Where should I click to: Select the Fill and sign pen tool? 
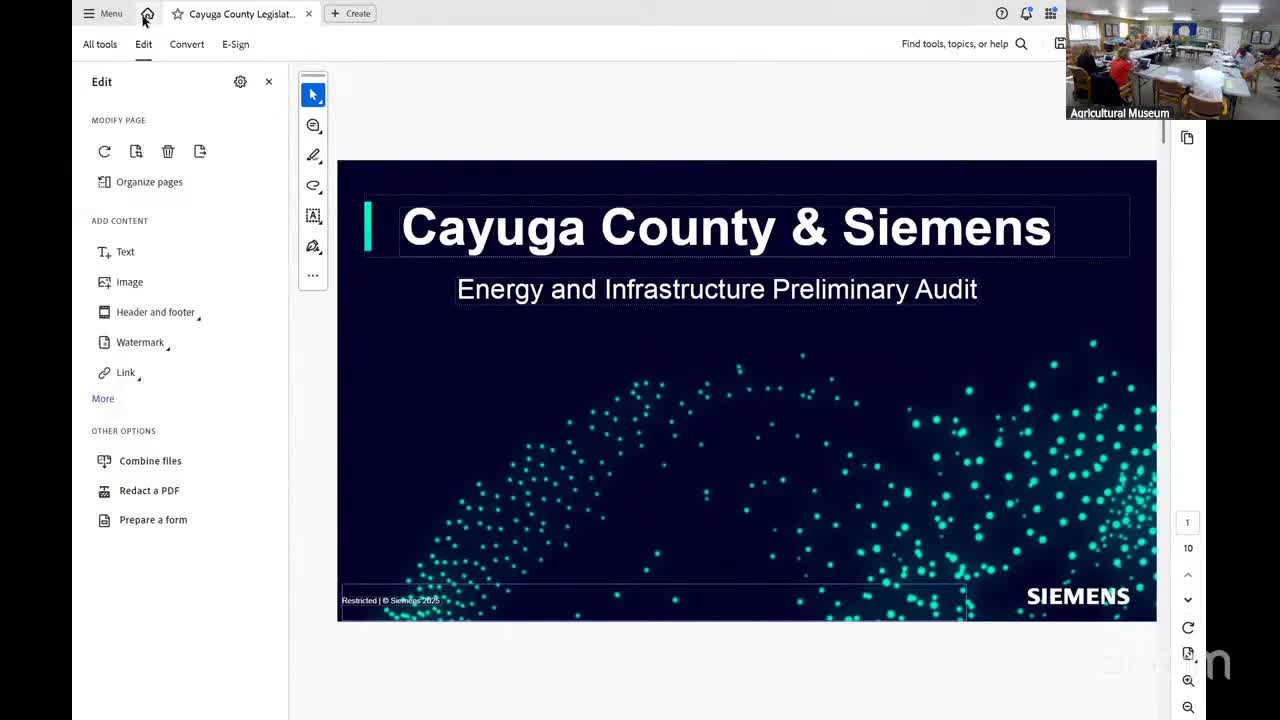[x=313, y=246]
